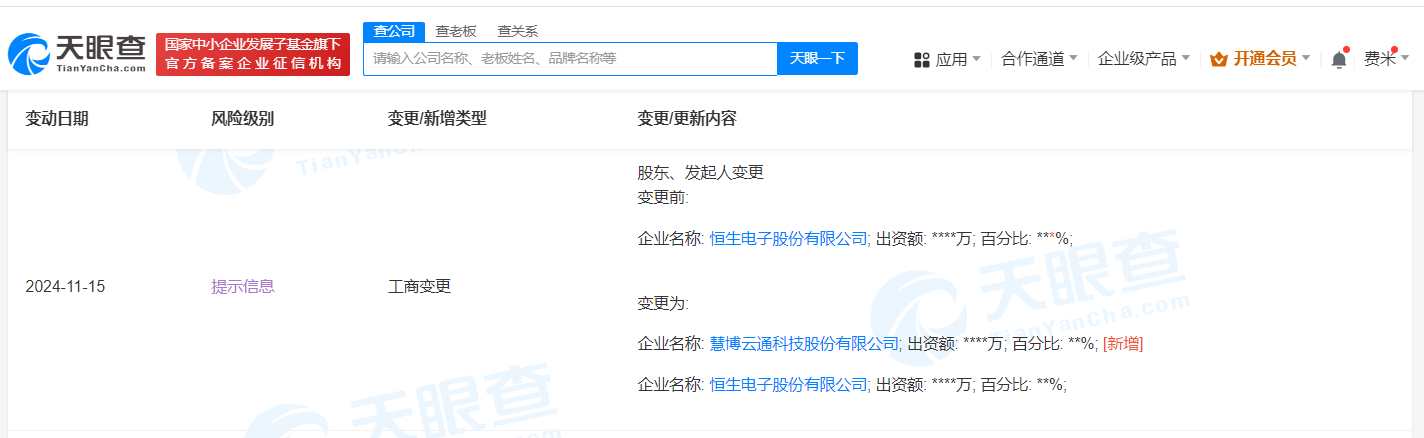Click the red 官方备案企业征信机构 badge
Screen dimensions: 1424x438
pyautogui.click(x=253, y=54)
